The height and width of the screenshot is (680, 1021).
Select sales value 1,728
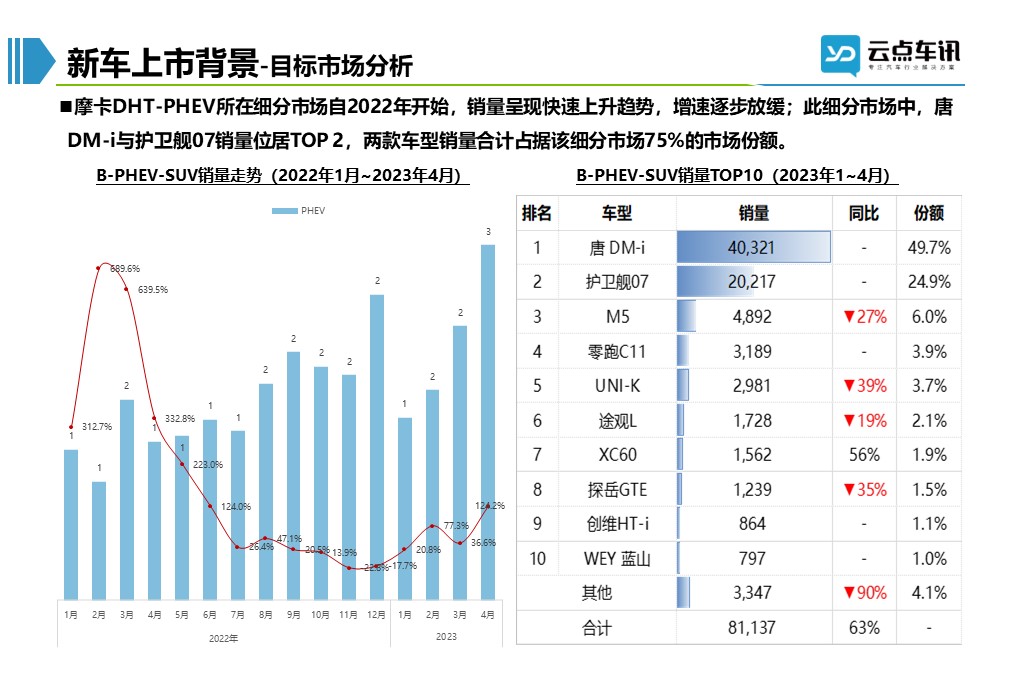pos(752,421)
